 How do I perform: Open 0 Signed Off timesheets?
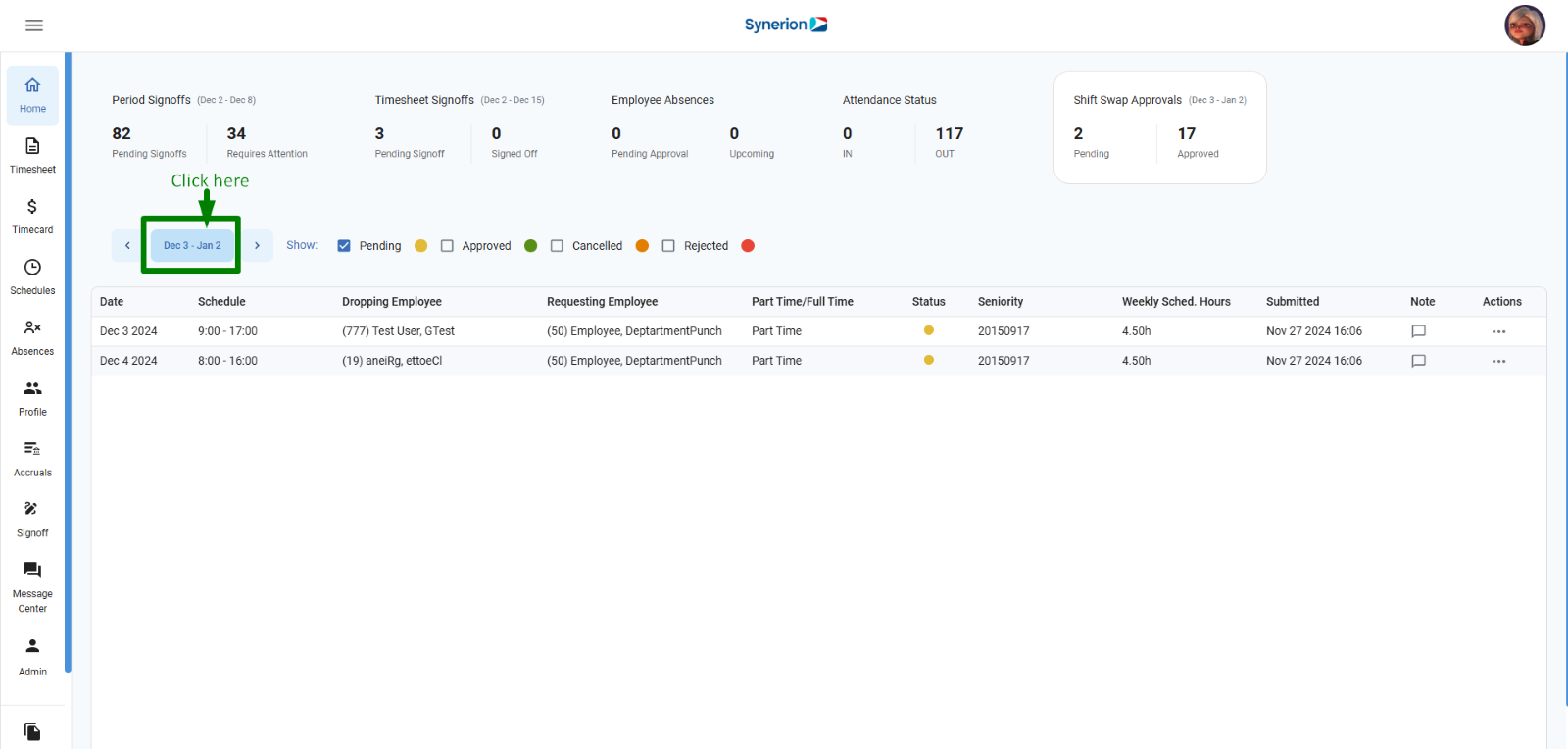[x=514, y=142]
